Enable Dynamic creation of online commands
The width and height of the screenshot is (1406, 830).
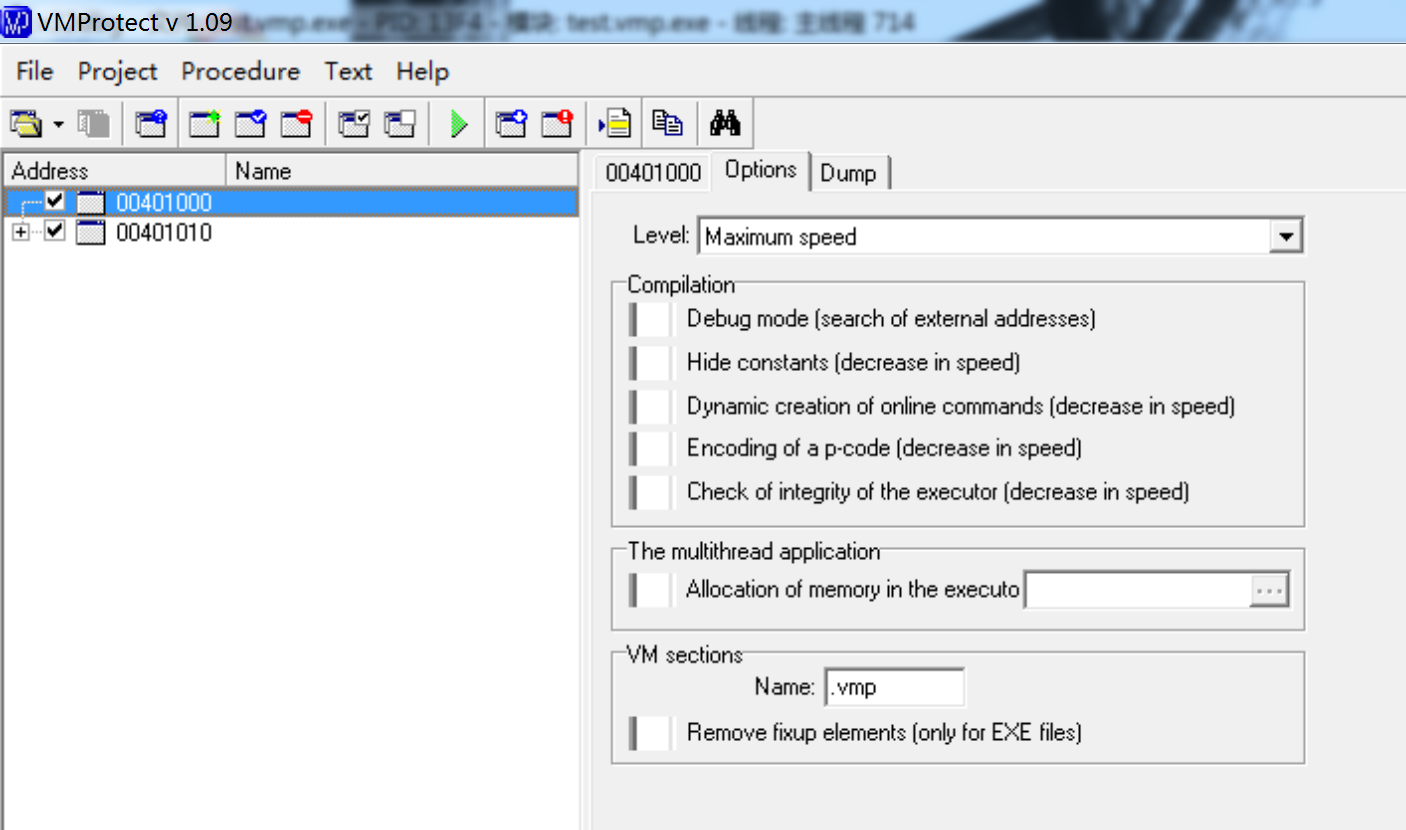pos(651,407)
